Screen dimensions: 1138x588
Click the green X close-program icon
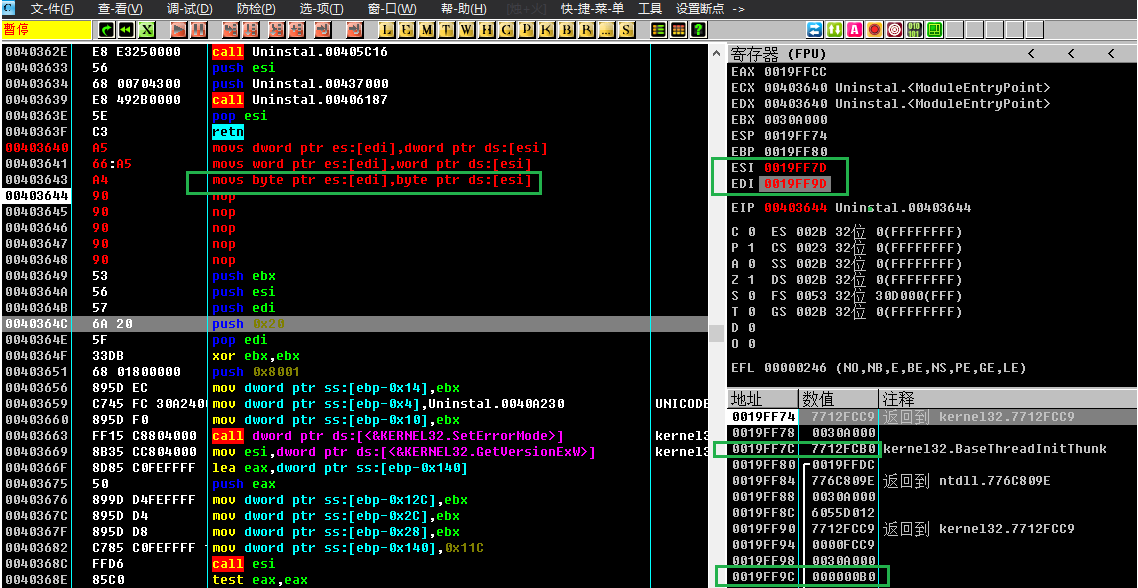tap(147, 30)
